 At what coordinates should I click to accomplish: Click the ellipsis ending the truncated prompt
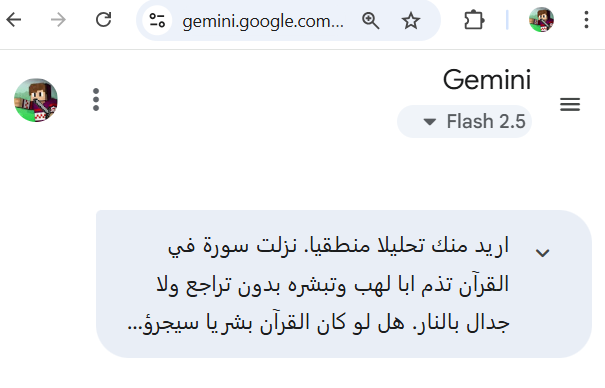point(134,329)
